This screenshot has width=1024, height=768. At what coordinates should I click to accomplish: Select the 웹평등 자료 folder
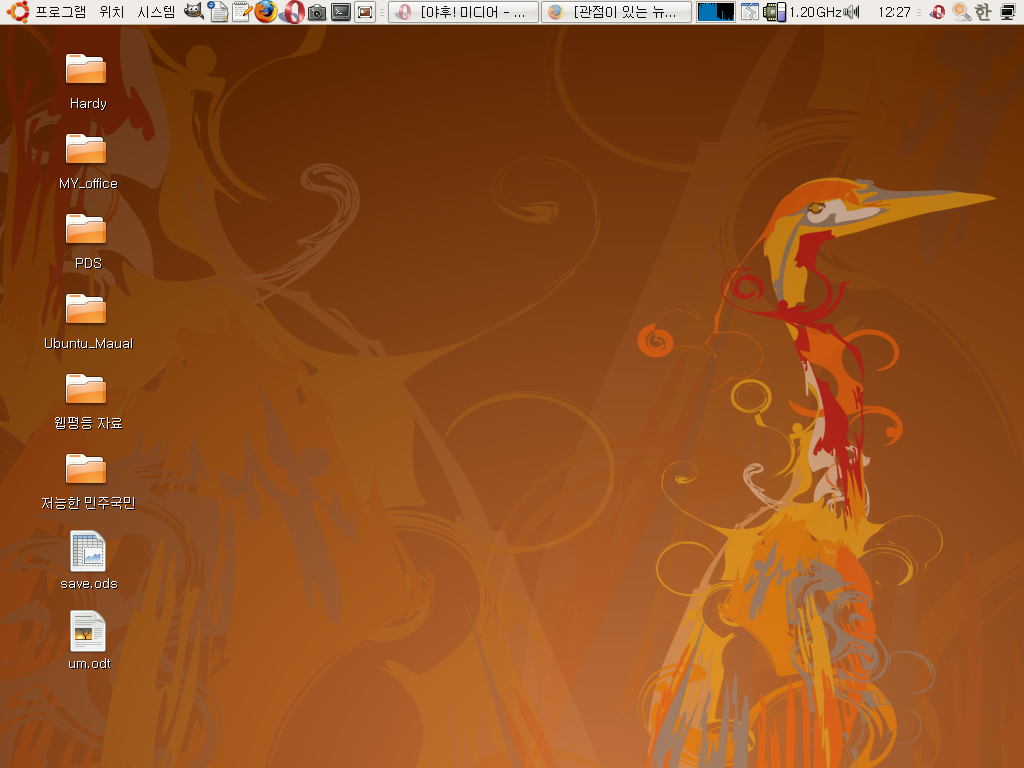88,401
